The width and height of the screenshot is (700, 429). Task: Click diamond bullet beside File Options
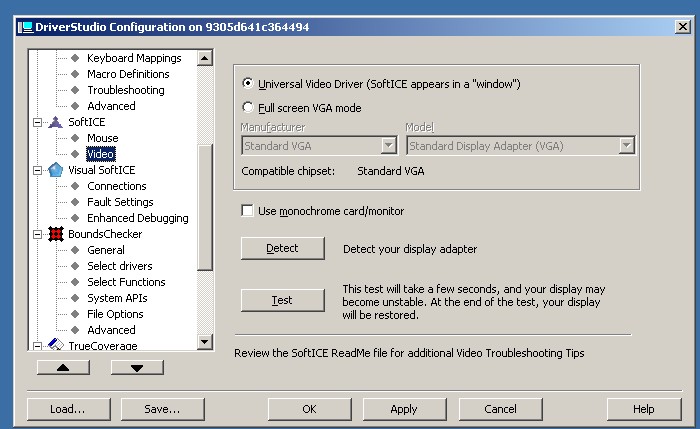click(x=75, y=314)
